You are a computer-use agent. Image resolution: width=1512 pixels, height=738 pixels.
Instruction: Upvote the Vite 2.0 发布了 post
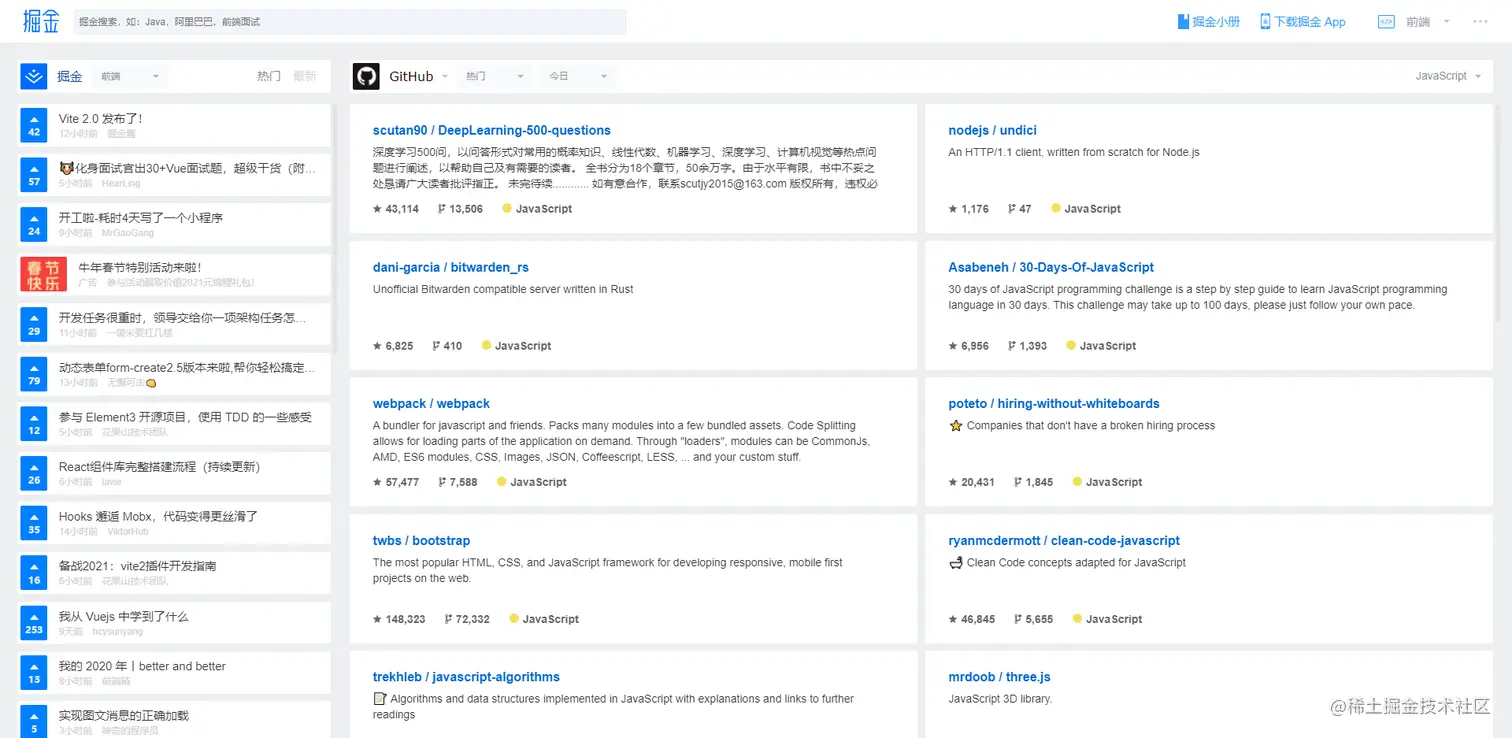[34, 125]
